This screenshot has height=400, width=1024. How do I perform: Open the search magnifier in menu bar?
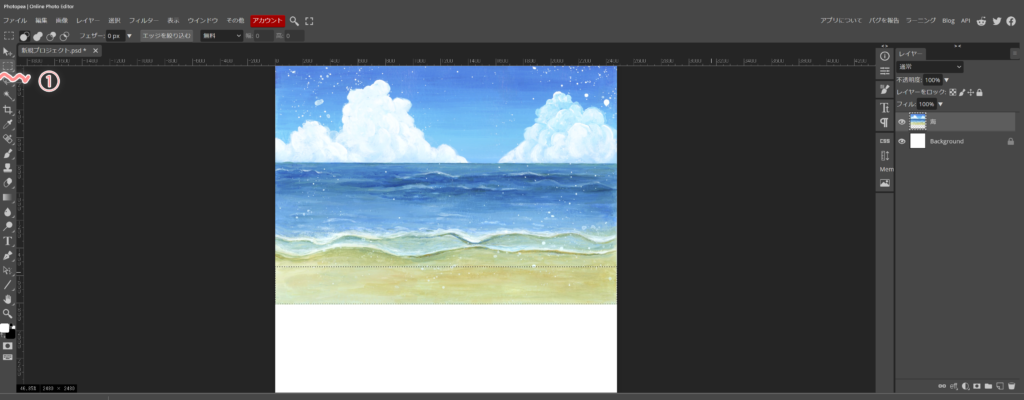[295, 20]
